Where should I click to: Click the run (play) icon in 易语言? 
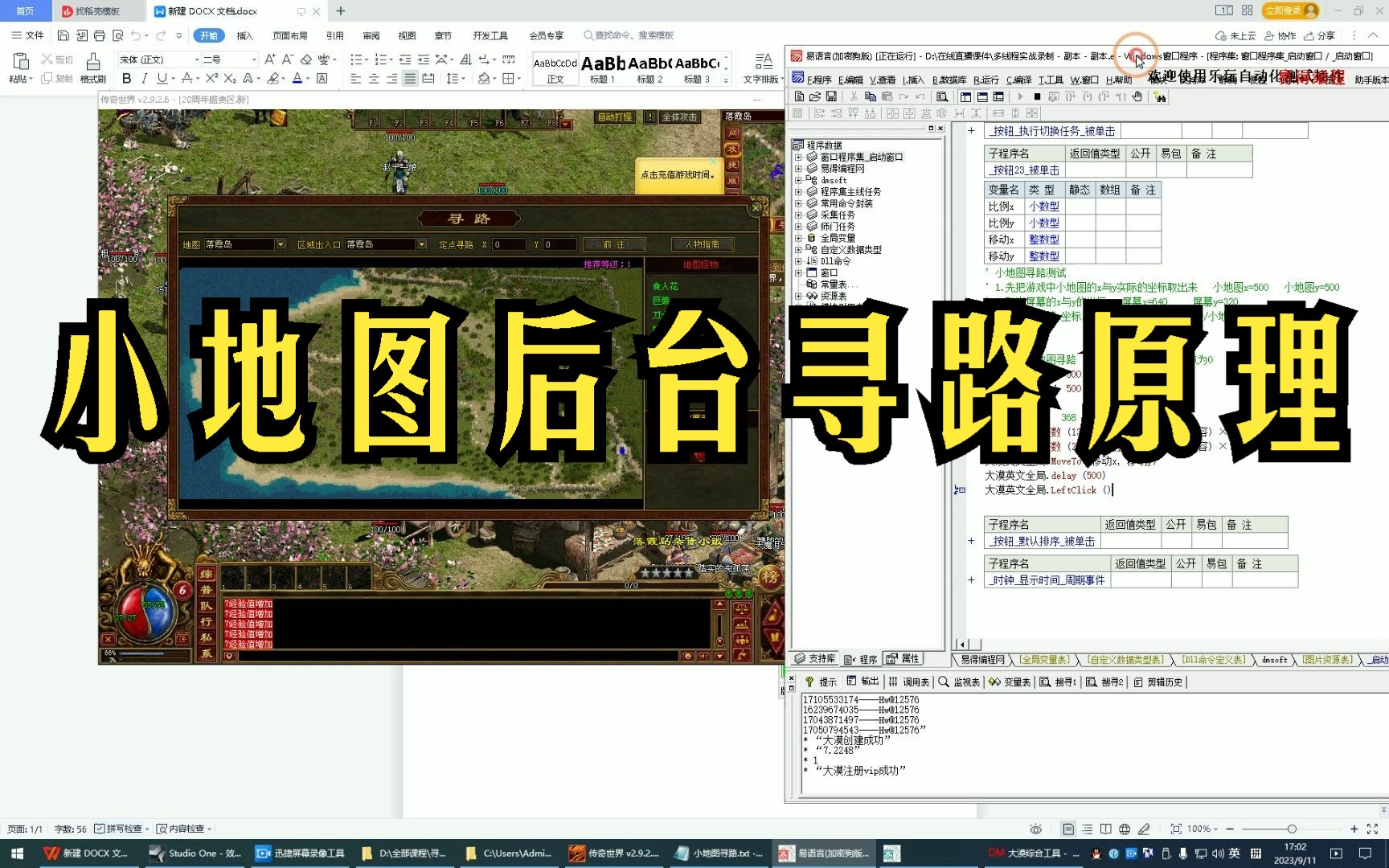coord(1021,96)
